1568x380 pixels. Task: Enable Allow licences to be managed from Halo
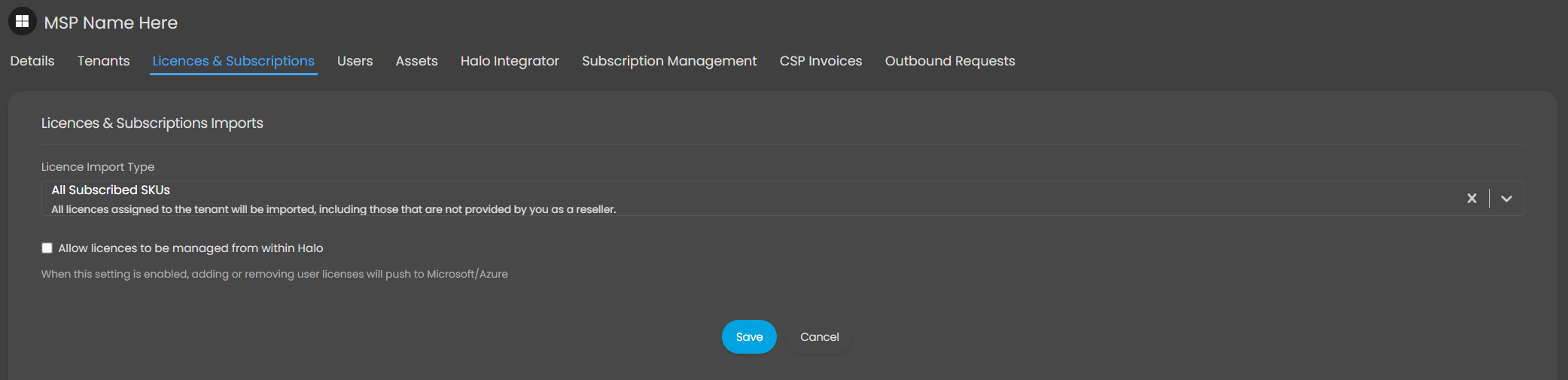(47, 248)
